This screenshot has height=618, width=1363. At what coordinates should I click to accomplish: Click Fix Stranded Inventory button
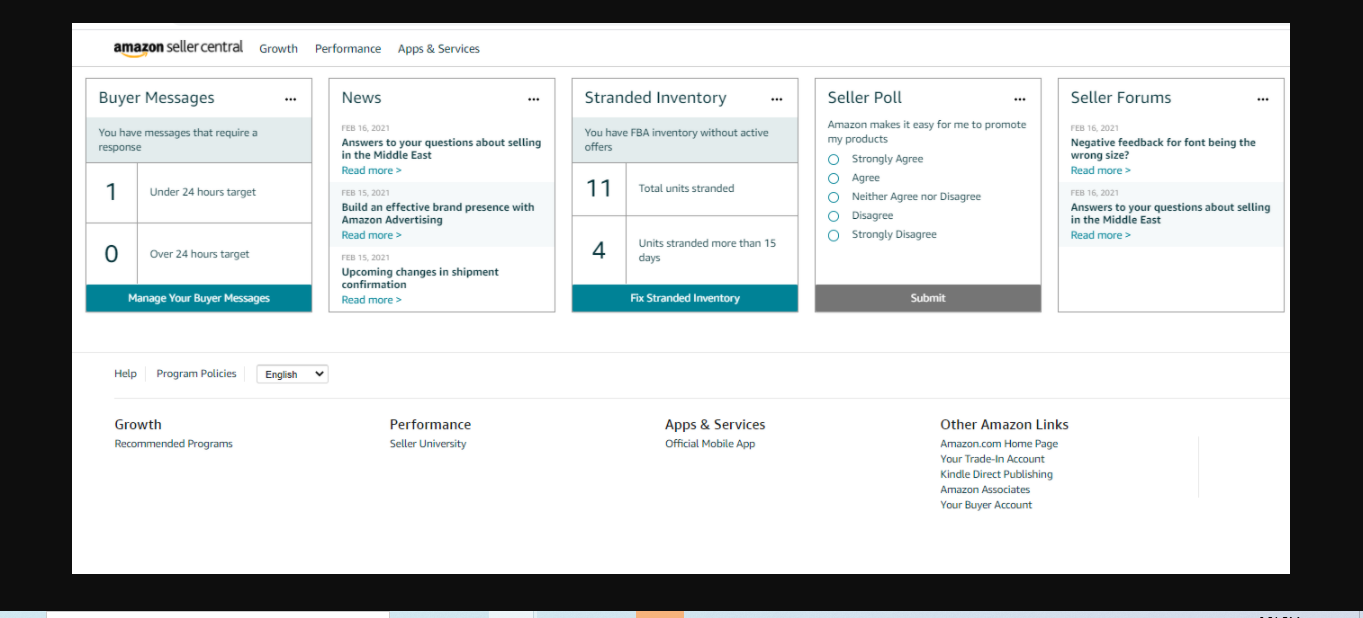685,298
